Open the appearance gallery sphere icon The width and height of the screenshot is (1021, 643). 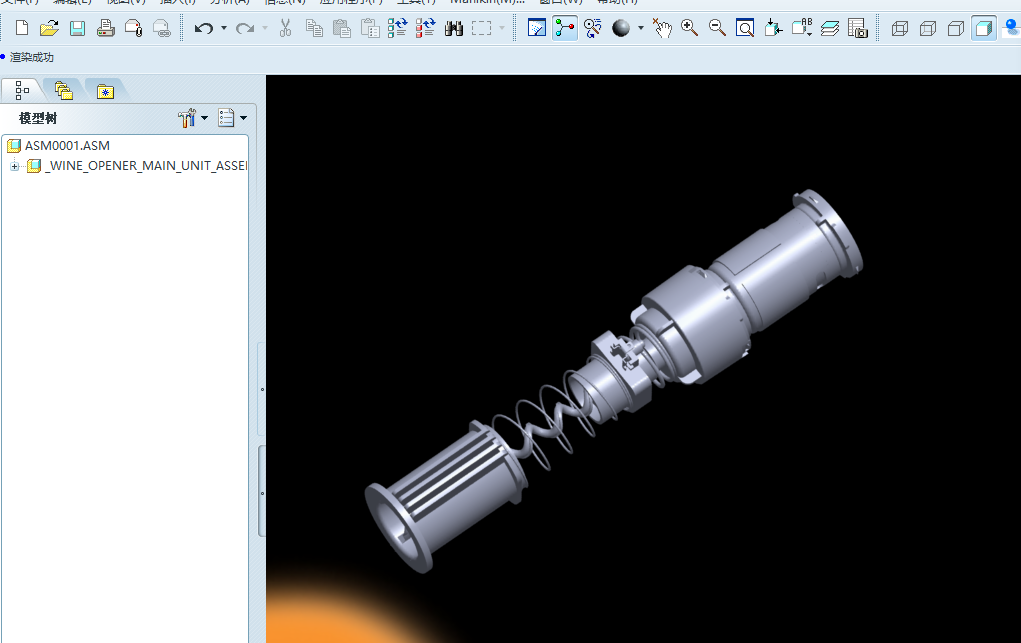(621, 28)
